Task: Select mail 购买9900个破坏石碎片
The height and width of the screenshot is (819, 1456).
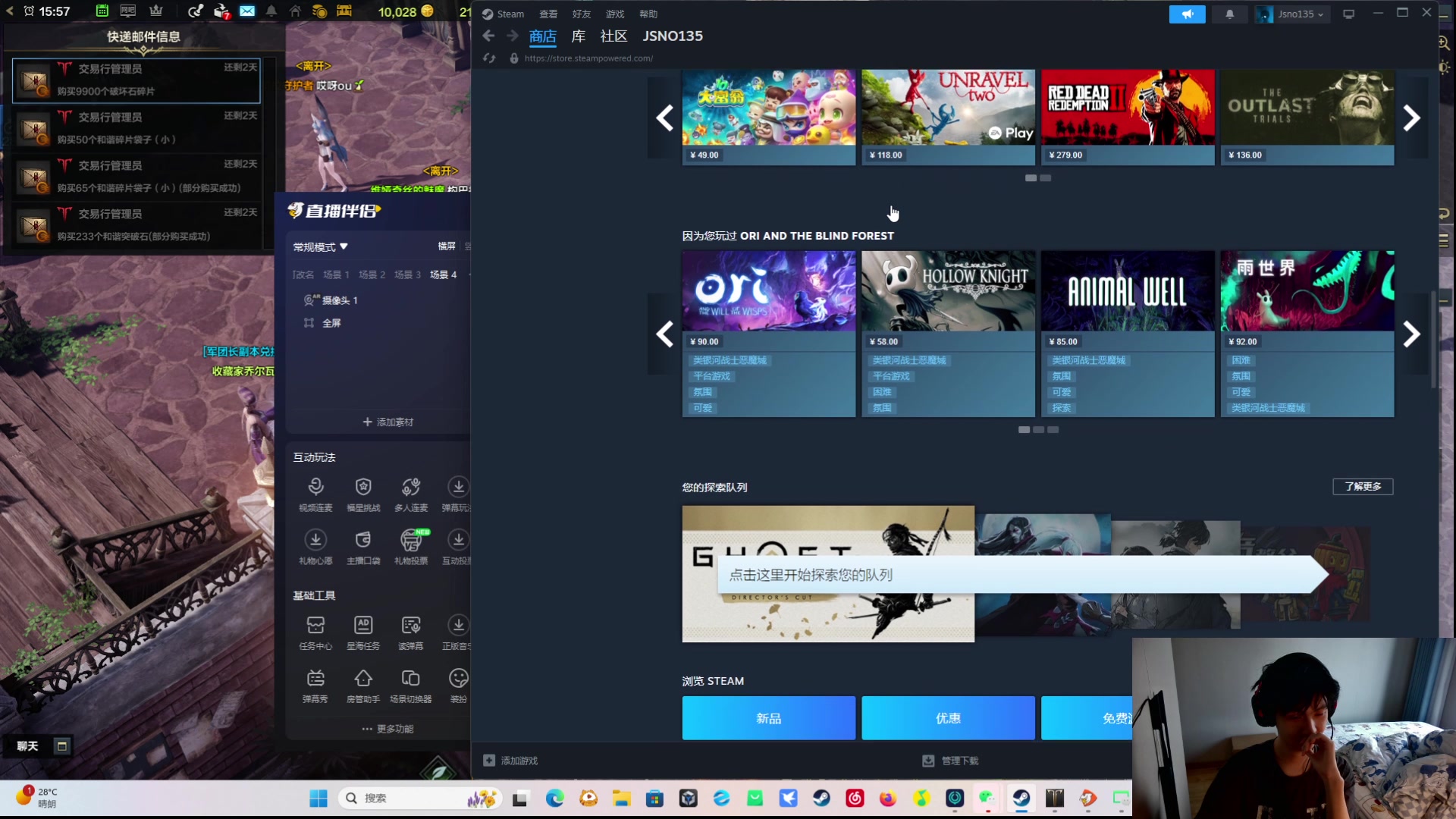Action: [x=136, y=80]
